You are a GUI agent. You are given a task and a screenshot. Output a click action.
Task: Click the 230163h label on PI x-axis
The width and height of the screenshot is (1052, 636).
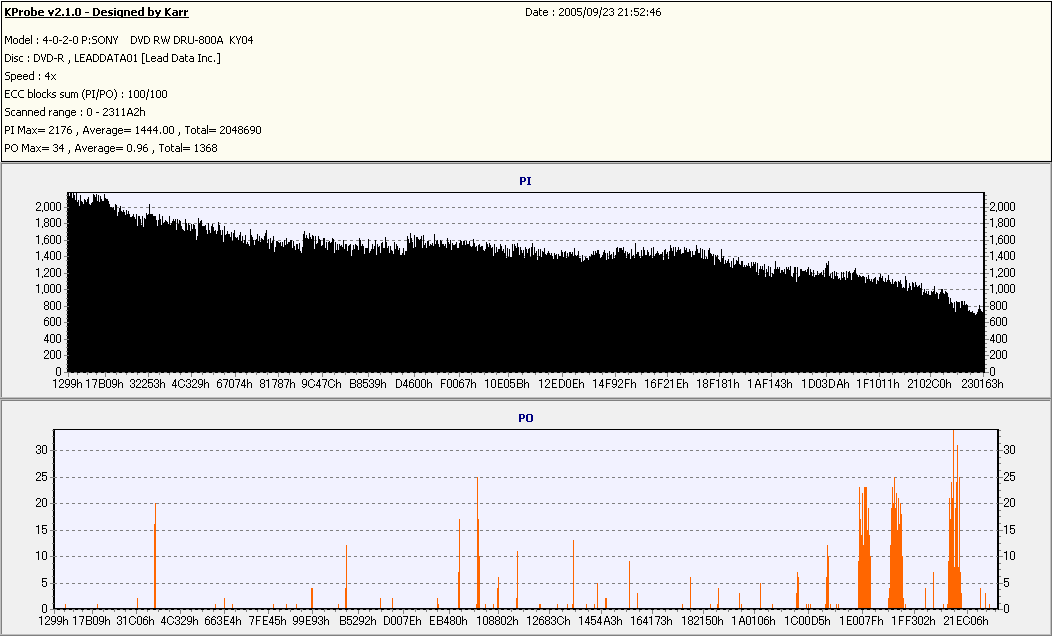(982, 384)
